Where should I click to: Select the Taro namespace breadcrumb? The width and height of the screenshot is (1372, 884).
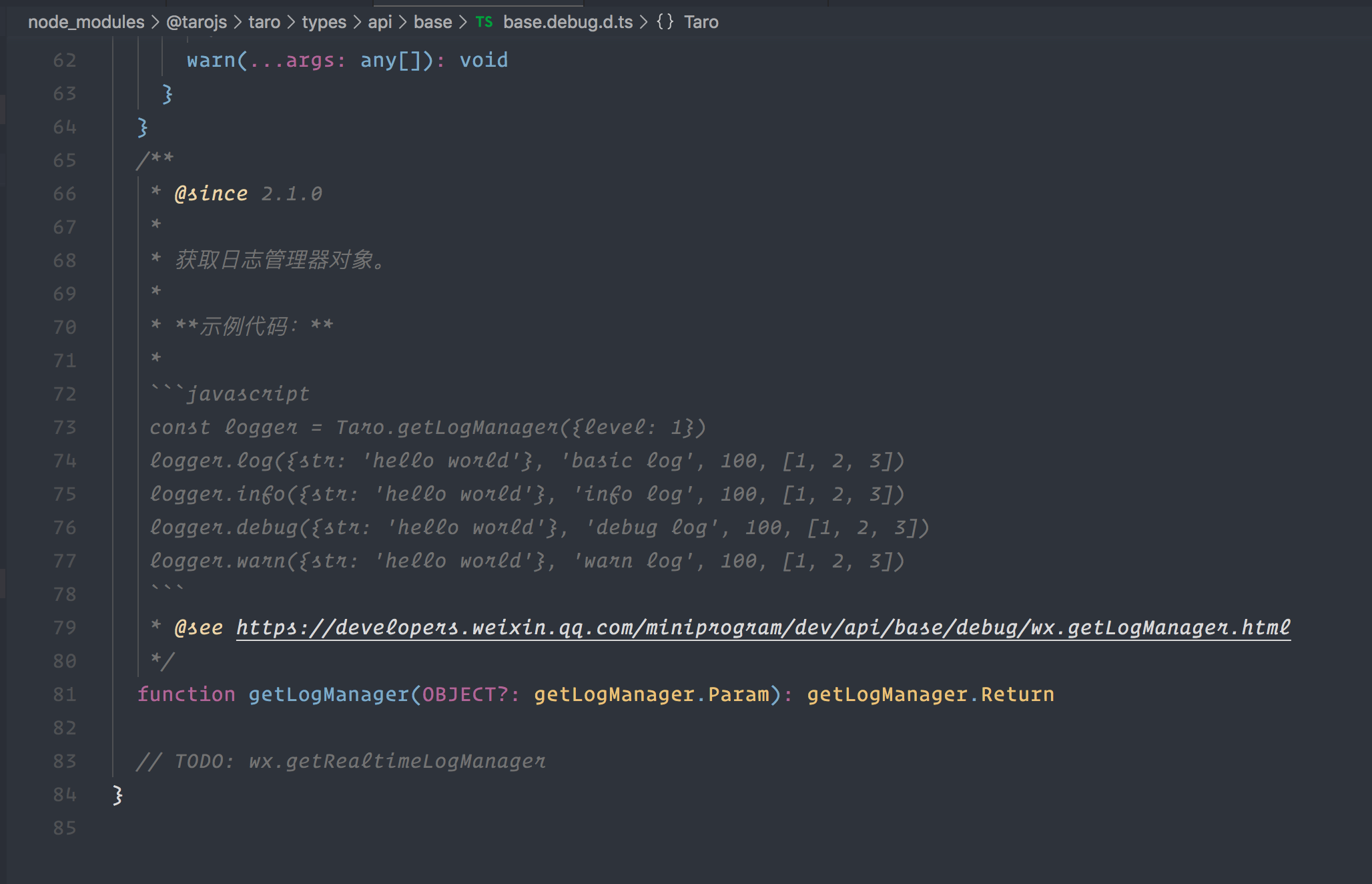[x=701, y=22]
